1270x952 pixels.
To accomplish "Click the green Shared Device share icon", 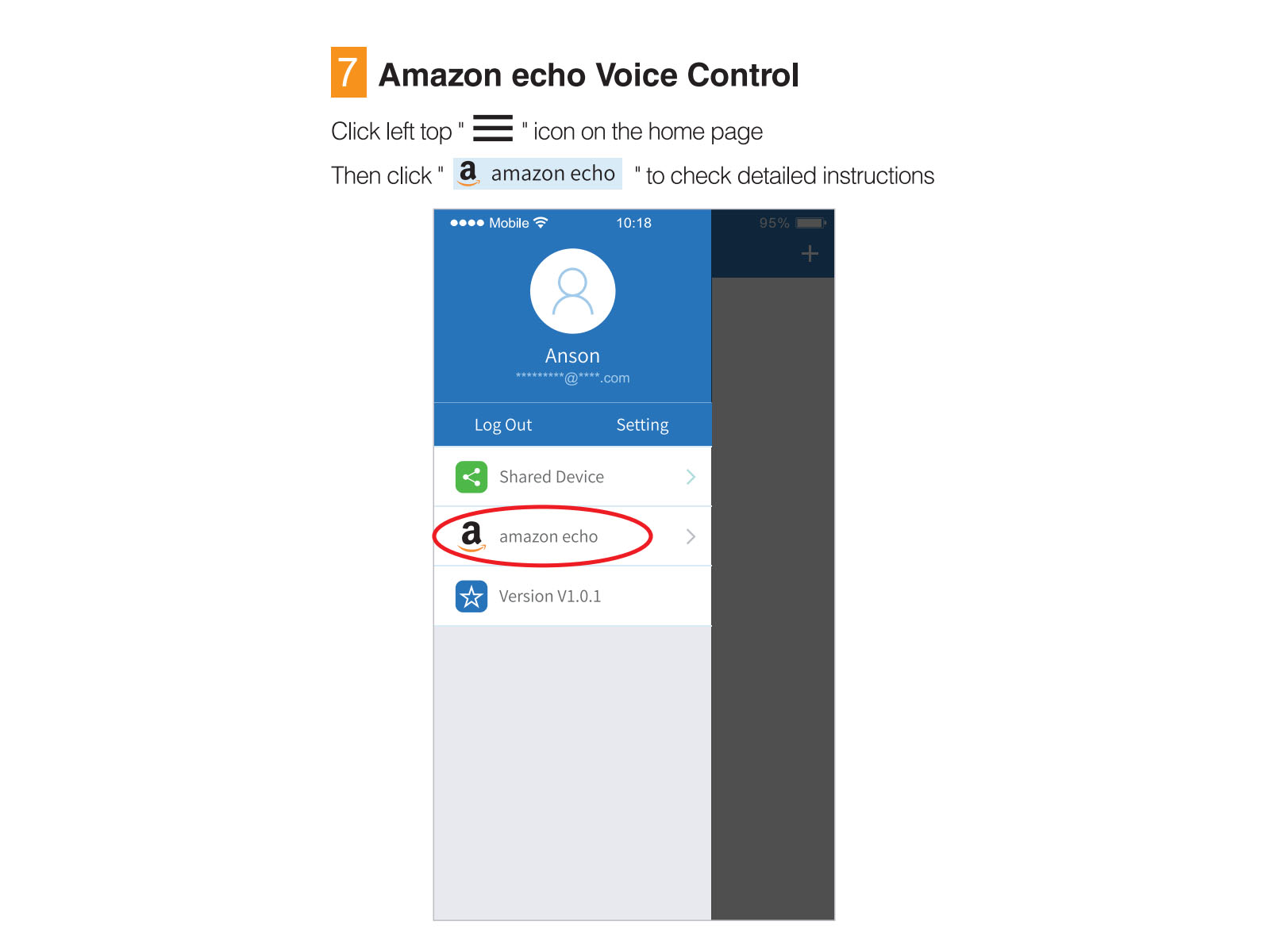I will 471,477.
